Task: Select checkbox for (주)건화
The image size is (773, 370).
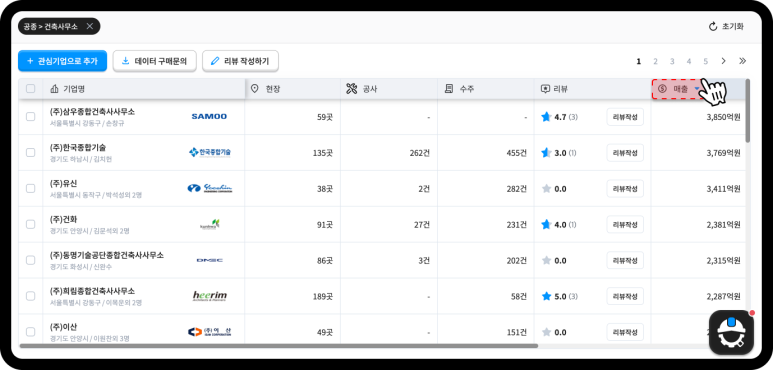Action: [31, 224]
